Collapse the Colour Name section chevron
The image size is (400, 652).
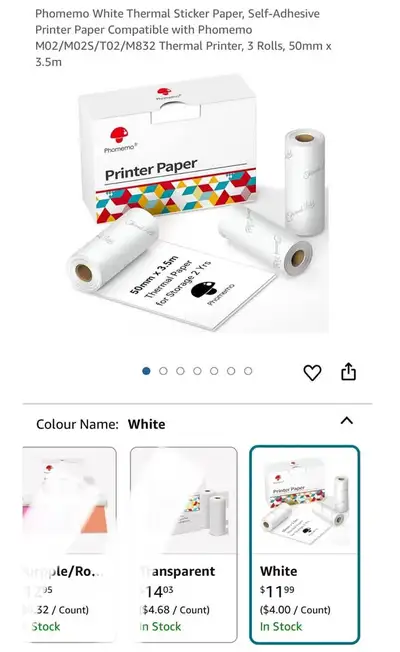pyautogui.click(x=347, y=421)
